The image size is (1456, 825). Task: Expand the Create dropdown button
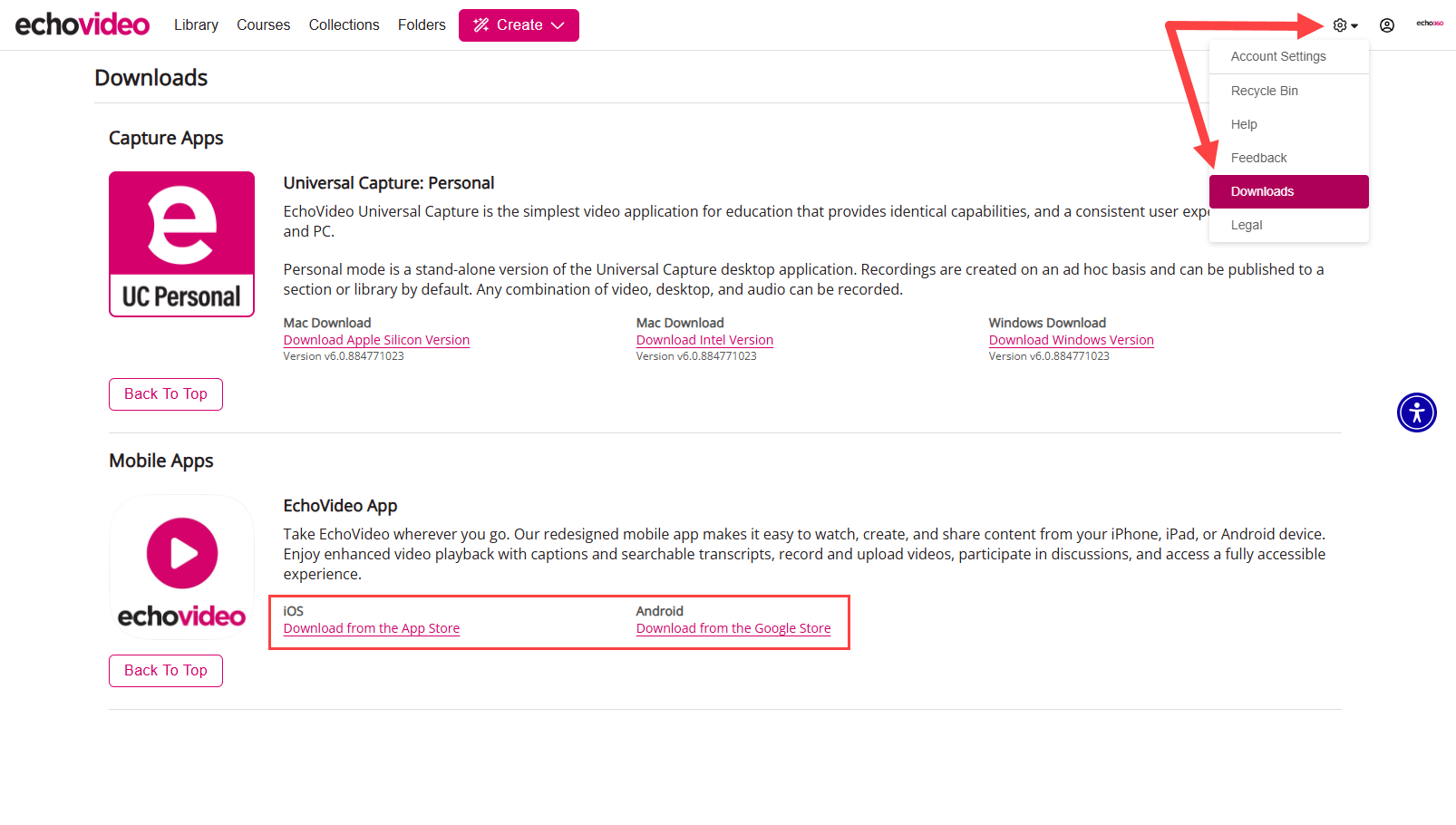tap(519, 25)
